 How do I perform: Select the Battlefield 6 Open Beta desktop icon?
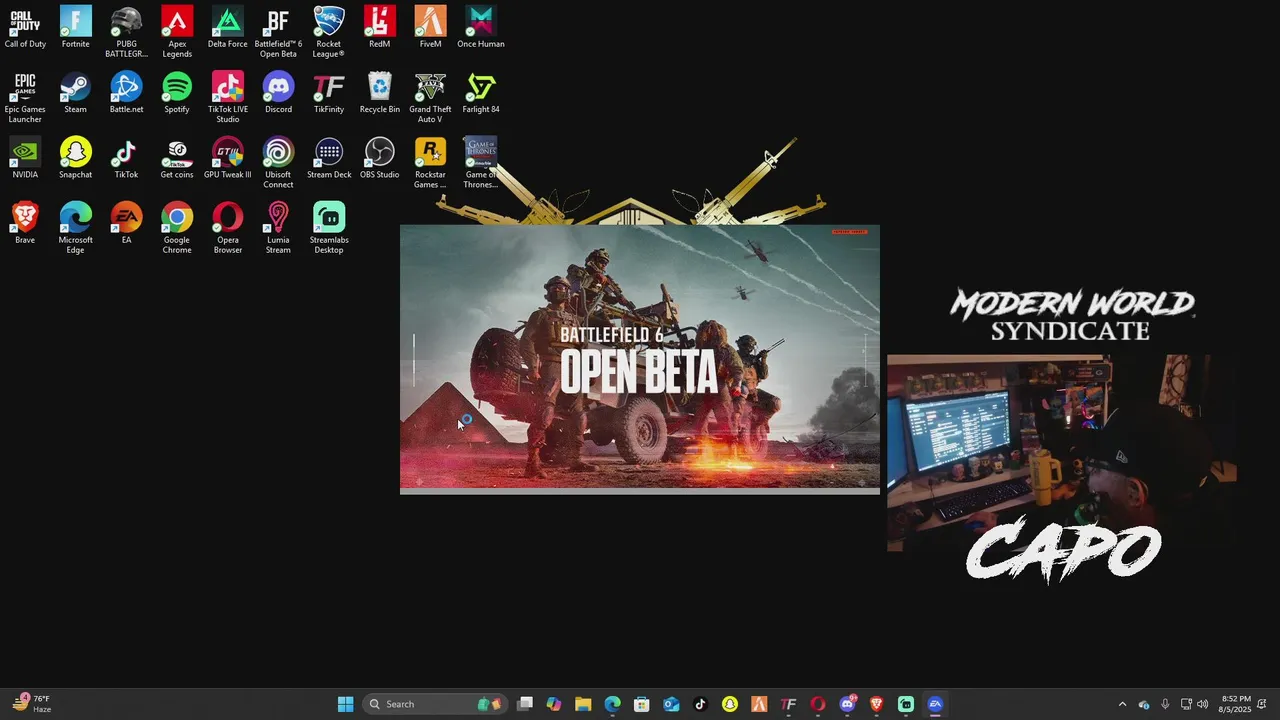[x=278, y=32]
